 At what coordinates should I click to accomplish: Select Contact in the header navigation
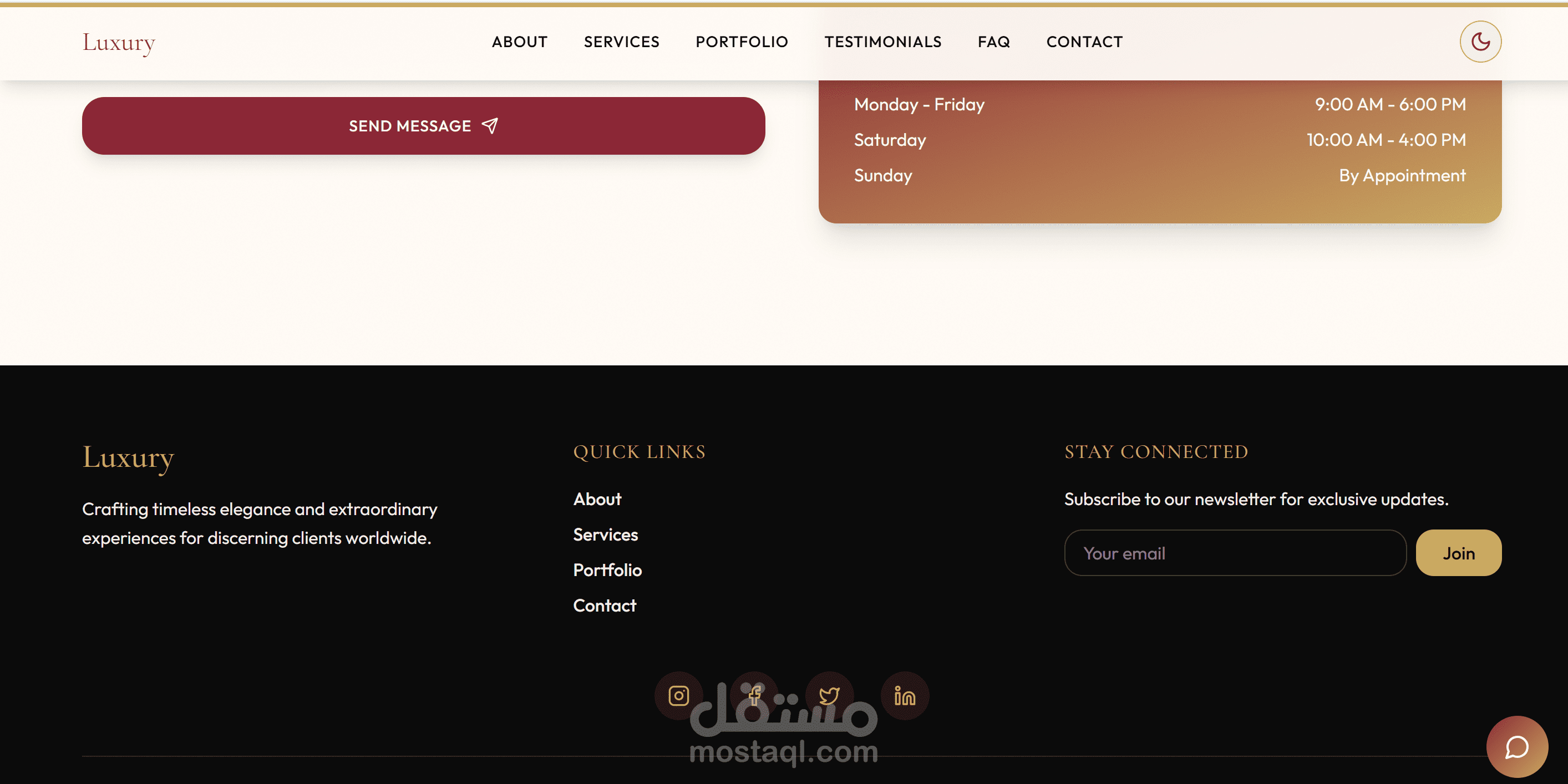point(1084,42)
